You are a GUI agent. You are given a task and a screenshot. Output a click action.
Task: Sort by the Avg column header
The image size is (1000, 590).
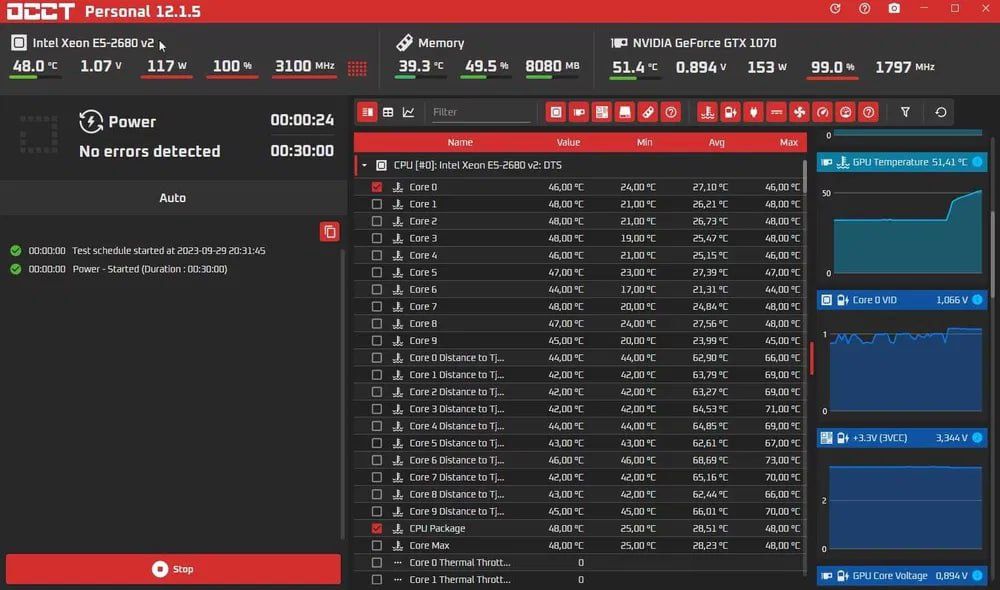(x=716, y=142)
